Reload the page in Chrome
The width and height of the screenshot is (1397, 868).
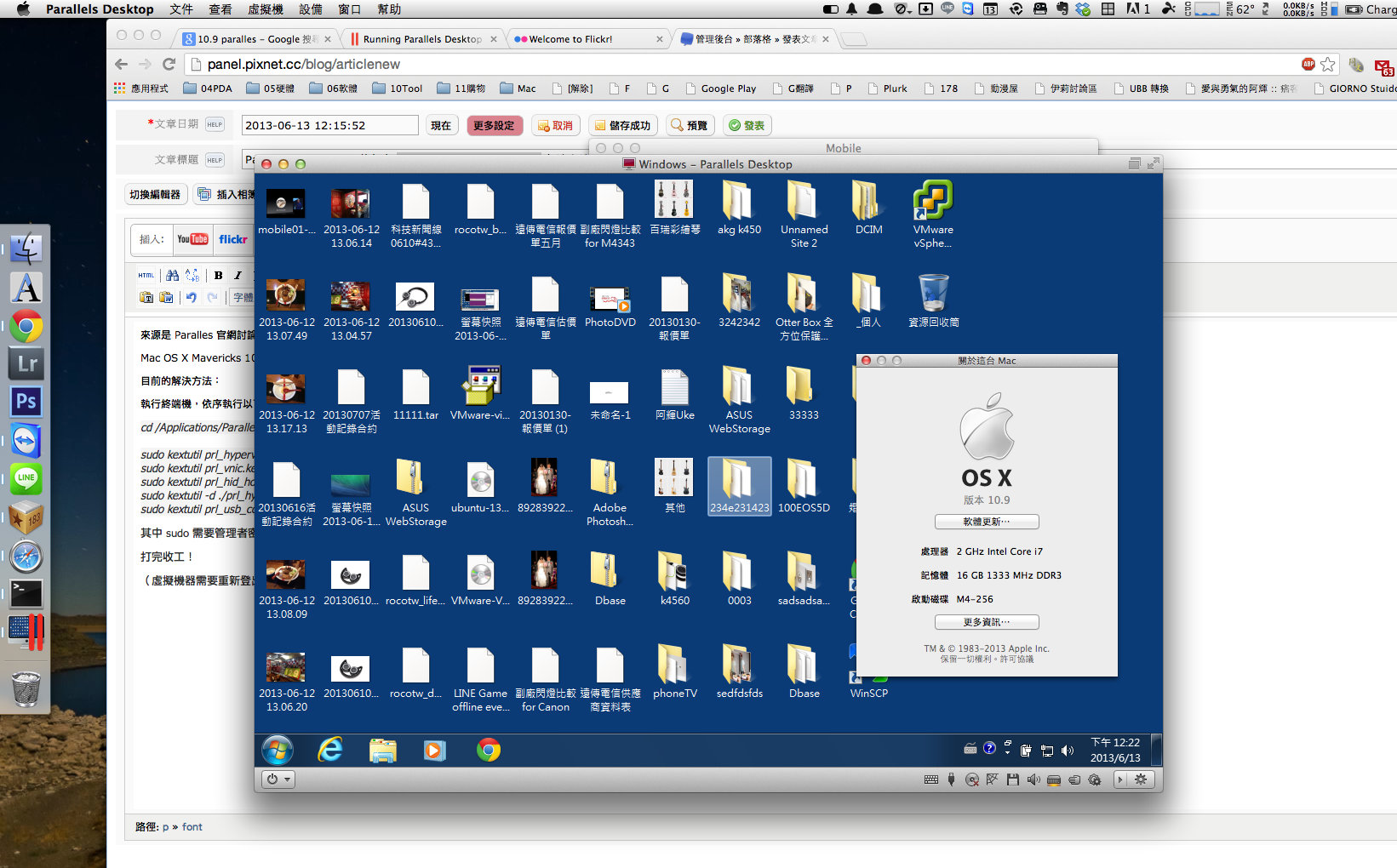coord(169,64)
